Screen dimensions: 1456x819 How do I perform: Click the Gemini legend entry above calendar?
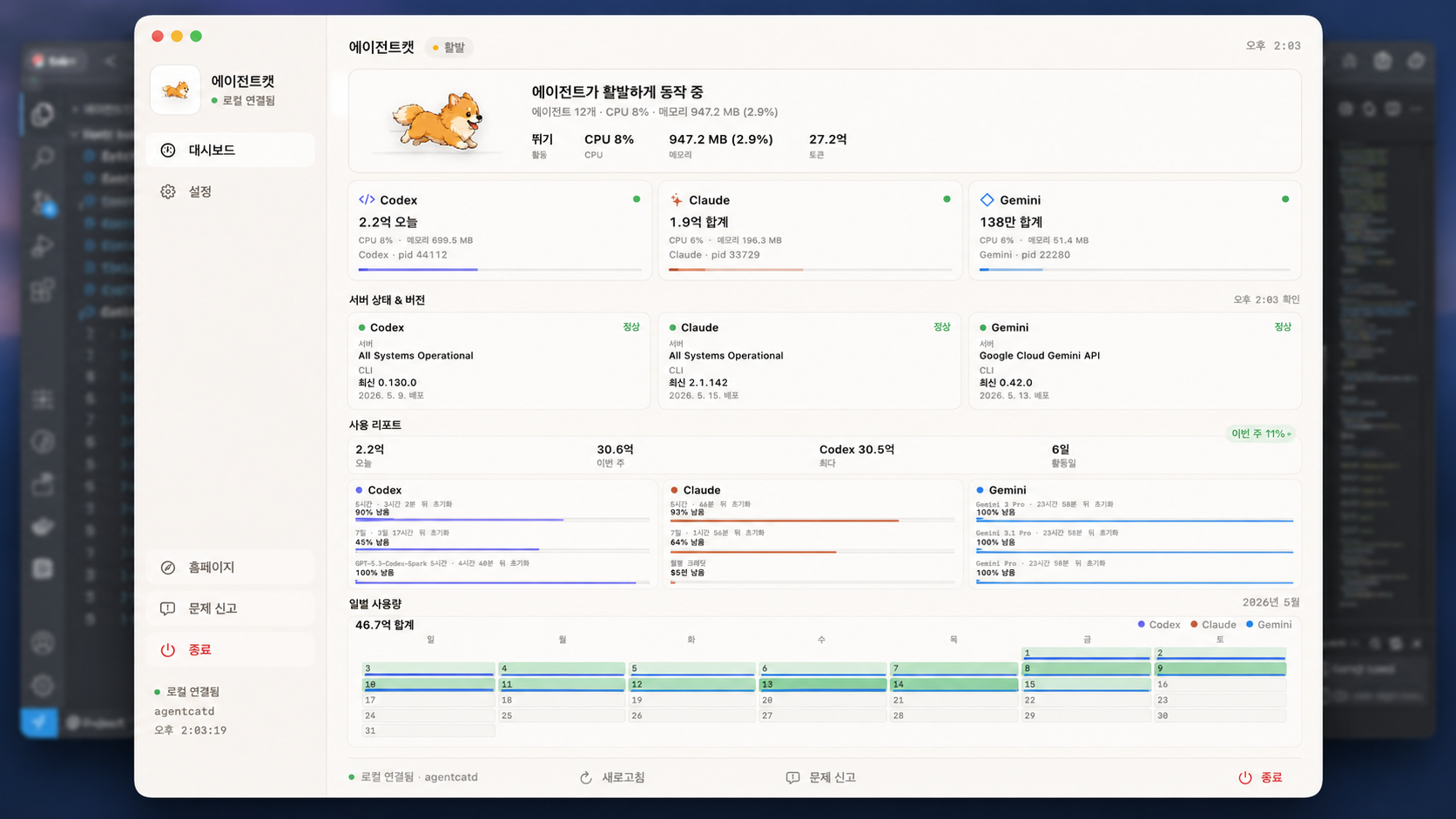click(x=1269, y=625)
